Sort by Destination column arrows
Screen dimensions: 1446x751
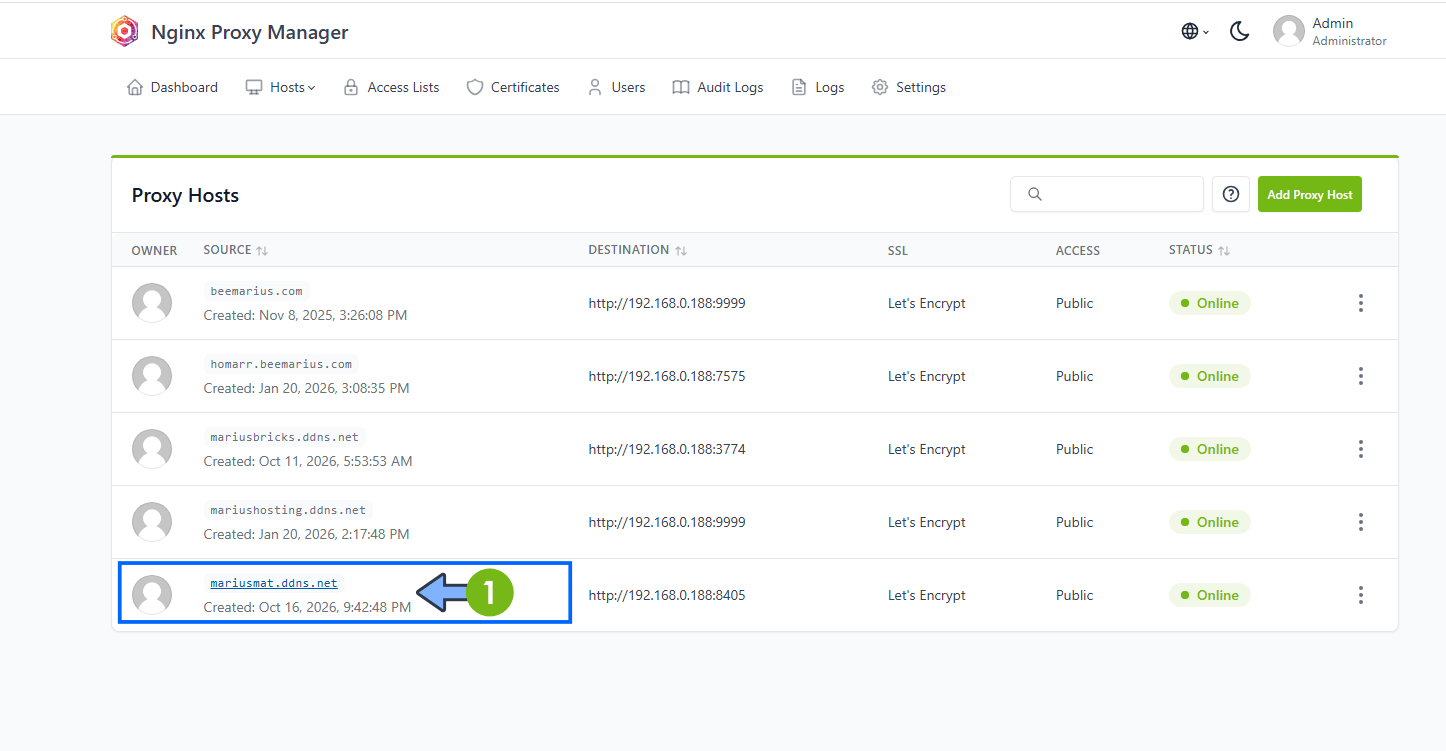point(681,250)
